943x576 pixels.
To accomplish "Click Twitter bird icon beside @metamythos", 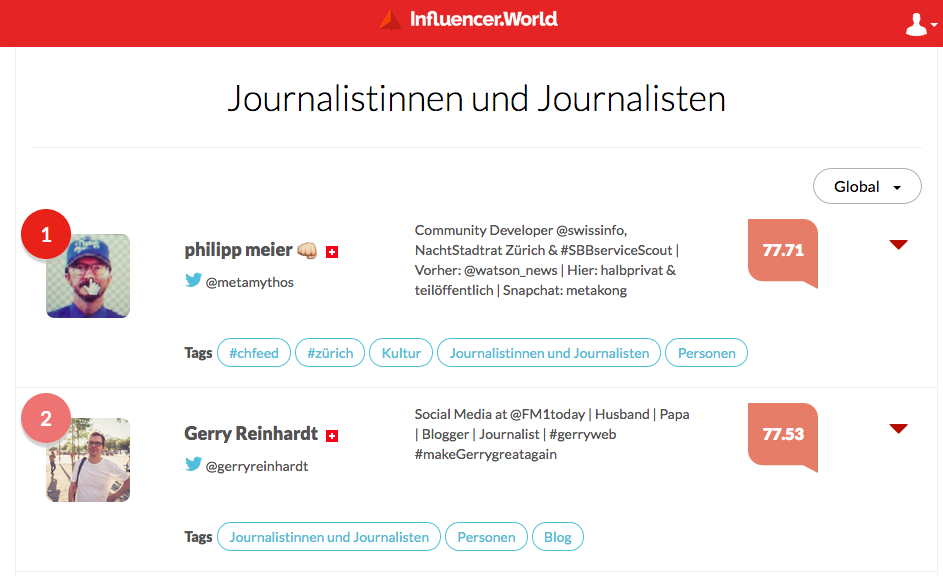I will (x=193, y=280).
